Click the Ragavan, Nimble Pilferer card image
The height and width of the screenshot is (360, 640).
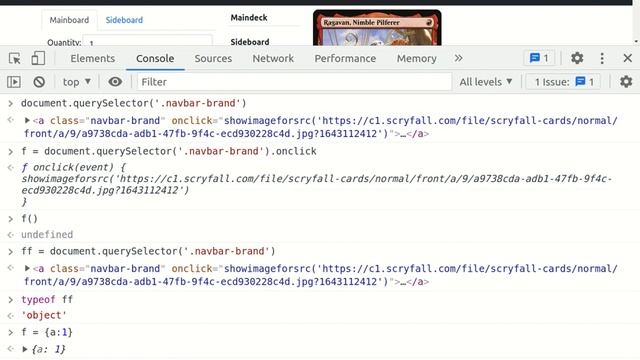click(x=377, y=28)
